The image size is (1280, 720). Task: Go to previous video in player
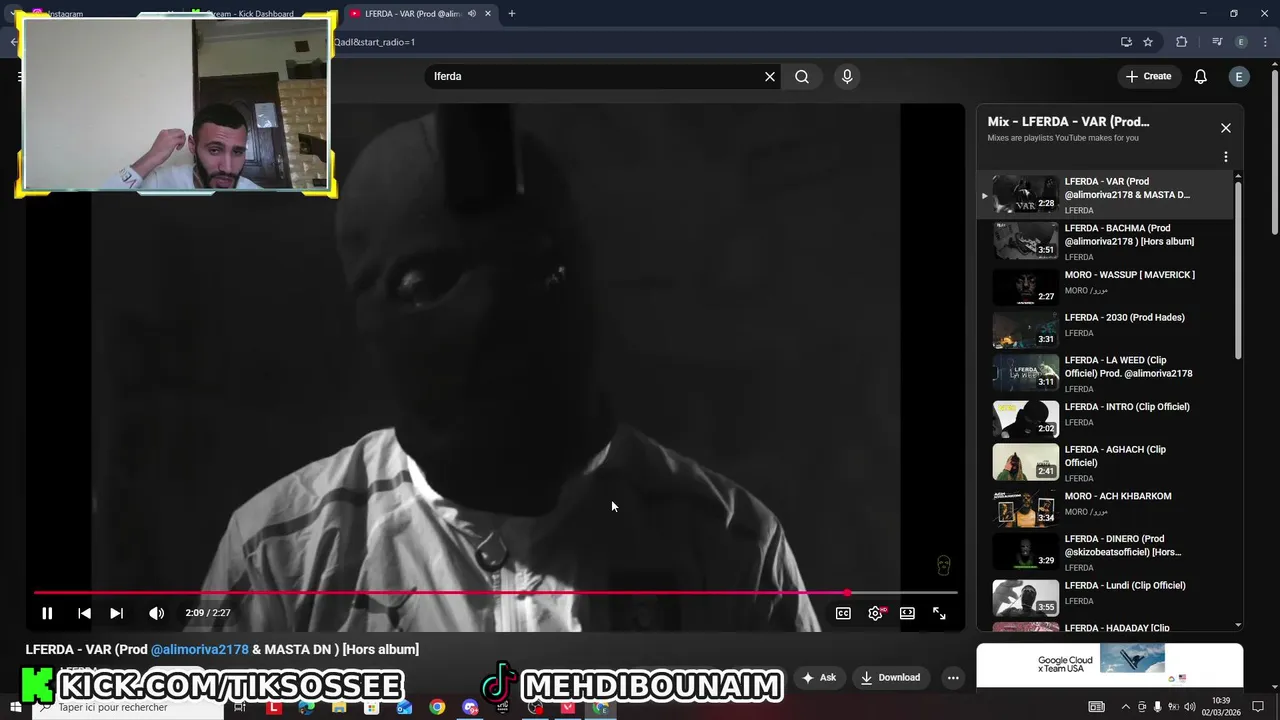[x=84, y=613]
